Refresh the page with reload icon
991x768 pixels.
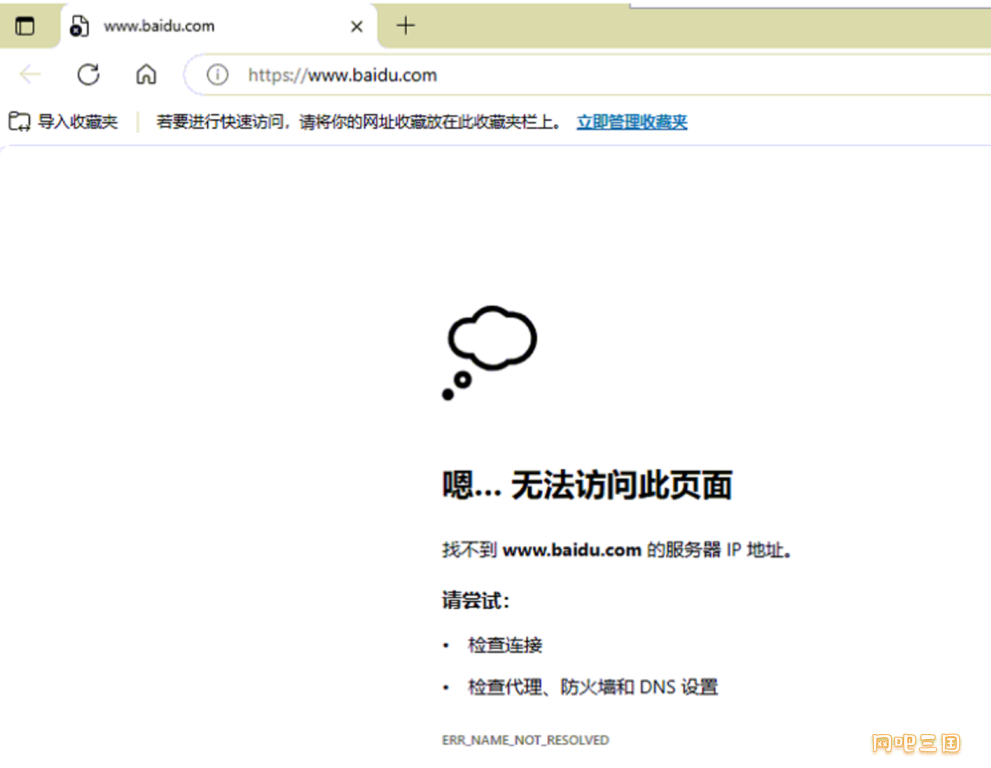pos(88,75)
